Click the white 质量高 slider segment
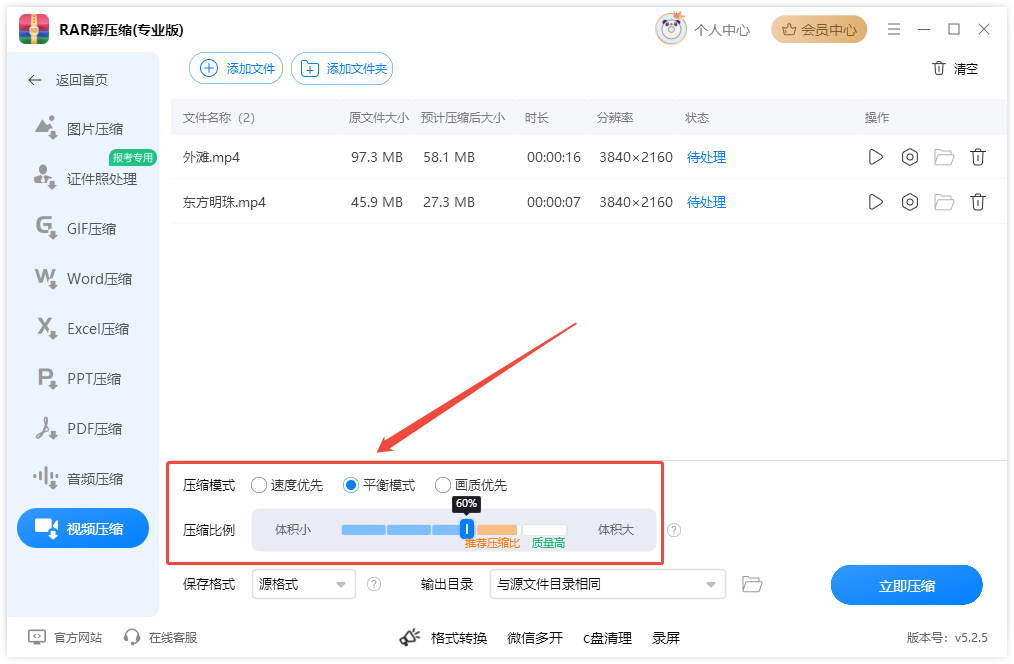1014x664 pixels. [545, 530]
